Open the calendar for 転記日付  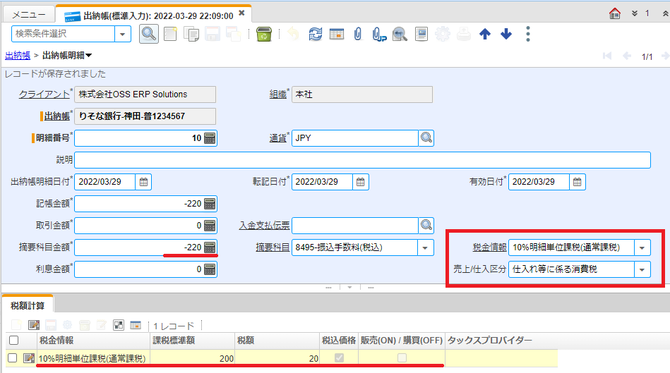(x=361, y=182)
